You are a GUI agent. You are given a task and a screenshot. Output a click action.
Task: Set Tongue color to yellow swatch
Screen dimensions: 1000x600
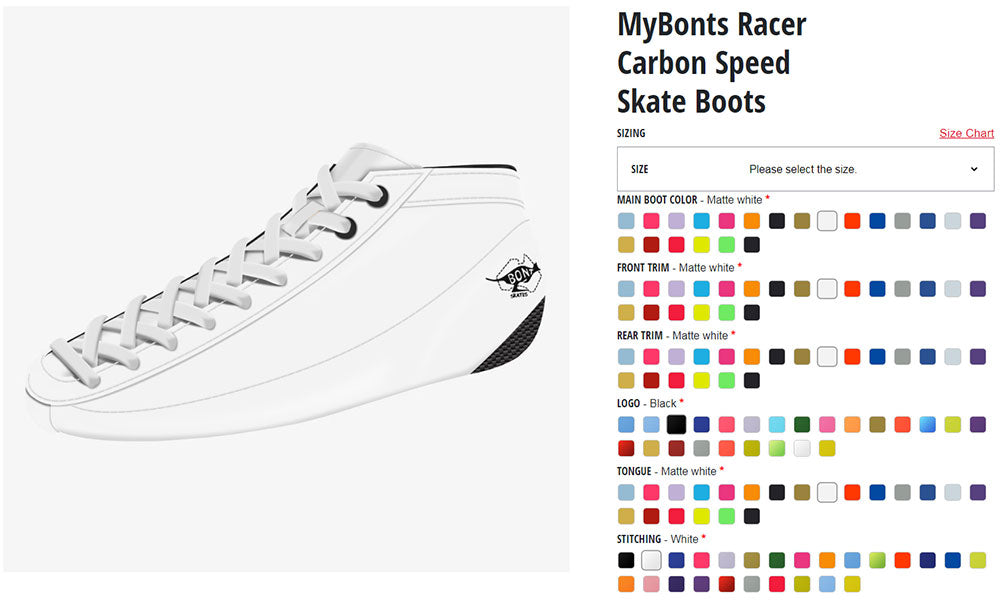click(x=702, y=516)
